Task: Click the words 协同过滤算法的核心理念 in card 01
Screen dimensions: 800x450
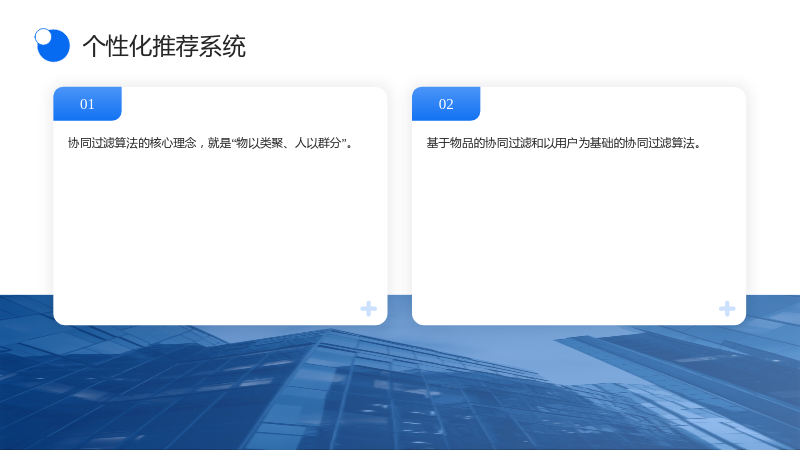Action: click(132, 143)
